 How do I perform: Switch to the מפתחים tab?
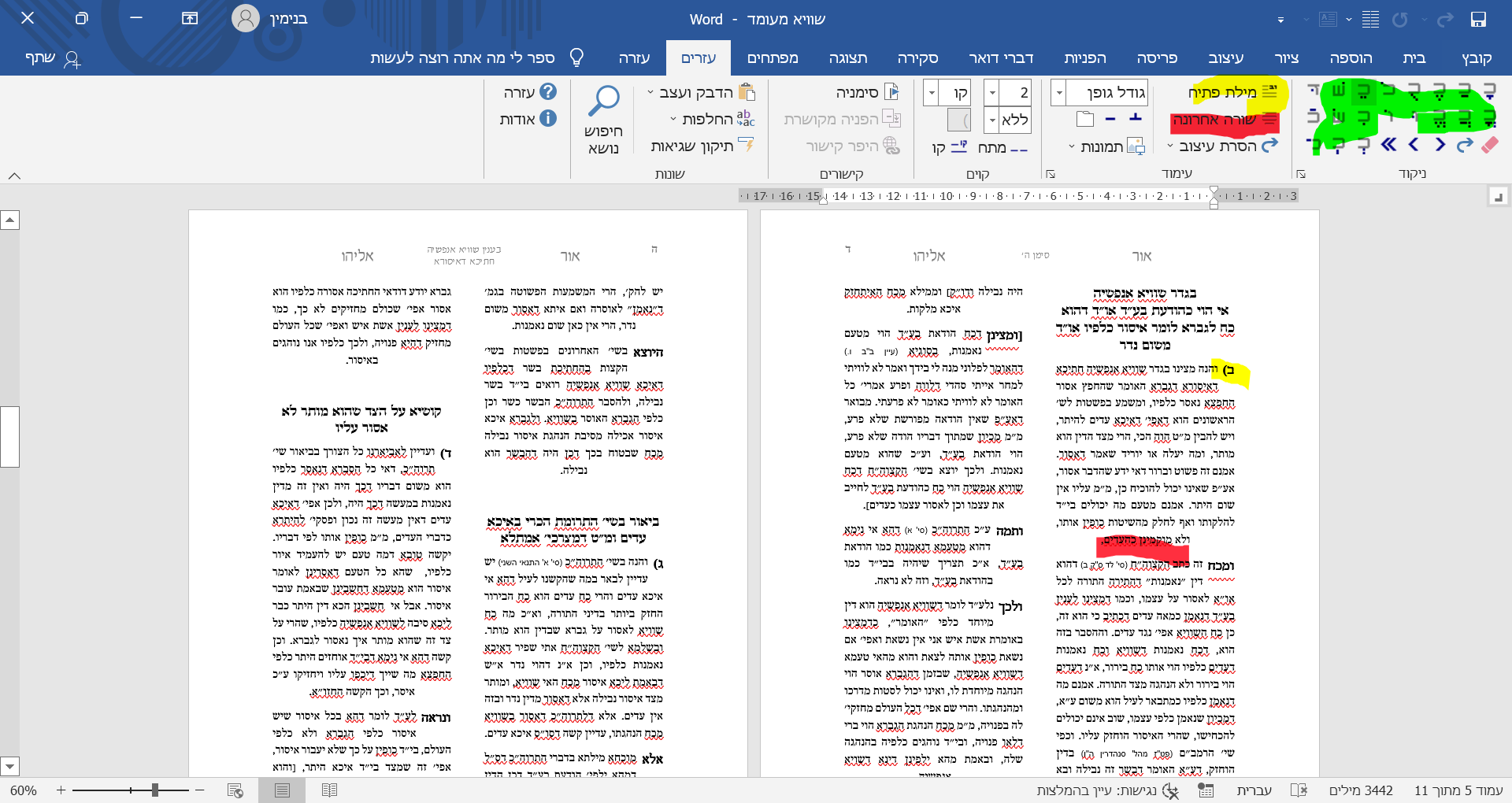(773, 57)
